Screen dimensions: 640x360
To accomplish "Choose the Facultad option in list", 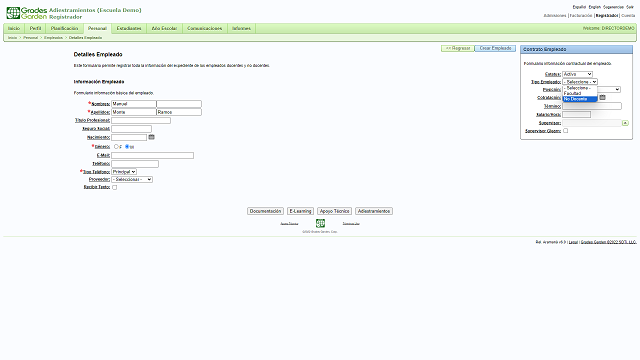I will (x=580, y=93).
